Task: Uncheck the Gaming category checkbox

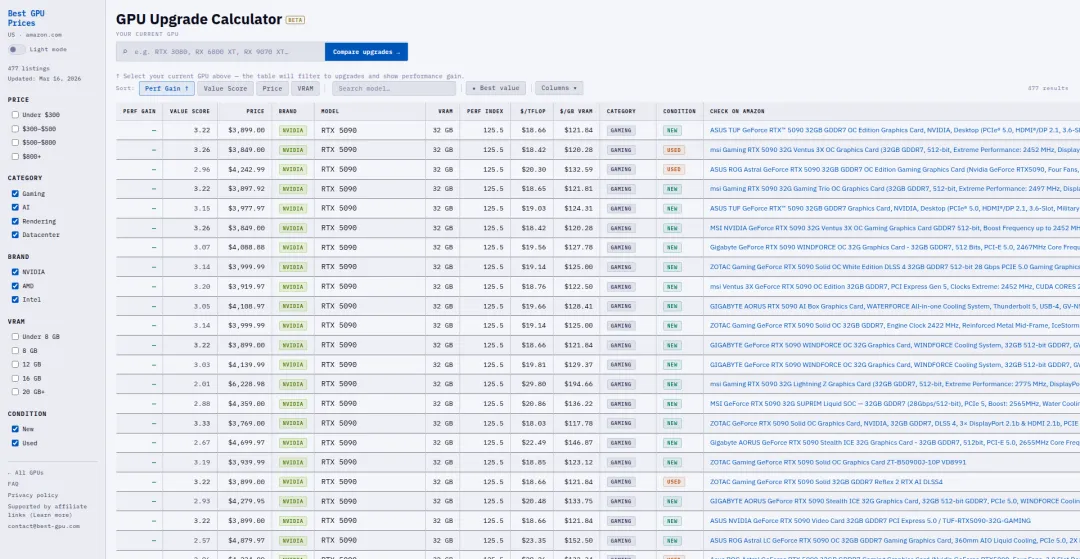Action: tap(15, 193)
